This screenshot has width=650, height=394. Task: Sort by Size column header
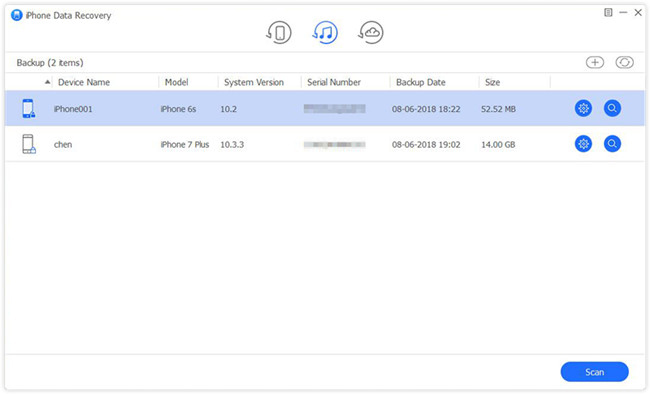[x=492, y=82]
